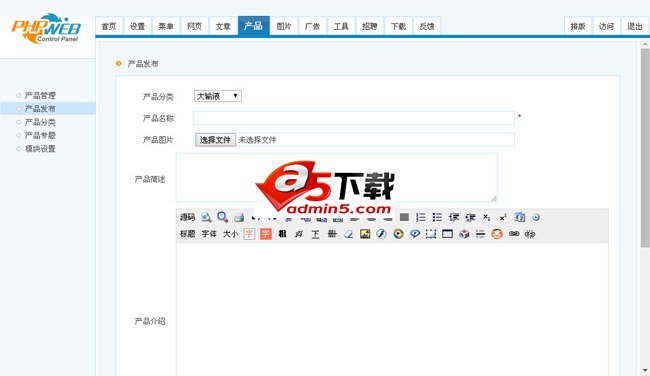Click the special character cube icon
Viewport: 650px width, 376px height.
coord(464,234)
